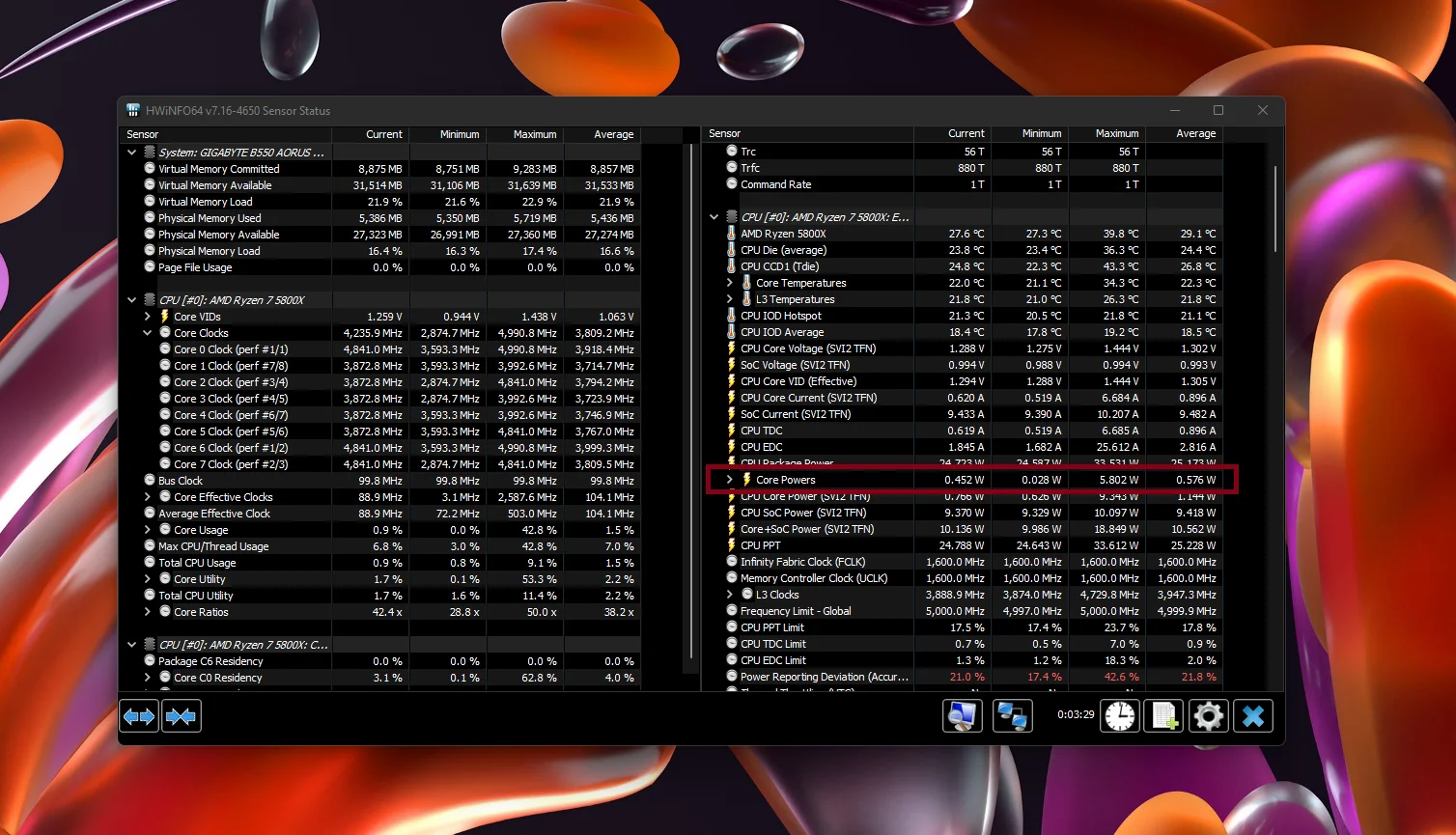Expand the Core Ratios row

click(x=148, y=612)
